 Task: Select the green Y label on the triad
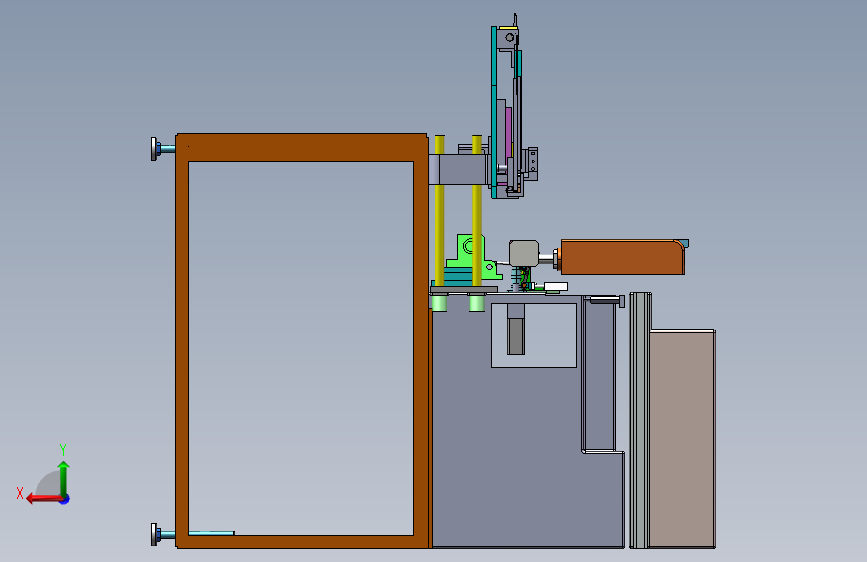click(x=63, y=449)
